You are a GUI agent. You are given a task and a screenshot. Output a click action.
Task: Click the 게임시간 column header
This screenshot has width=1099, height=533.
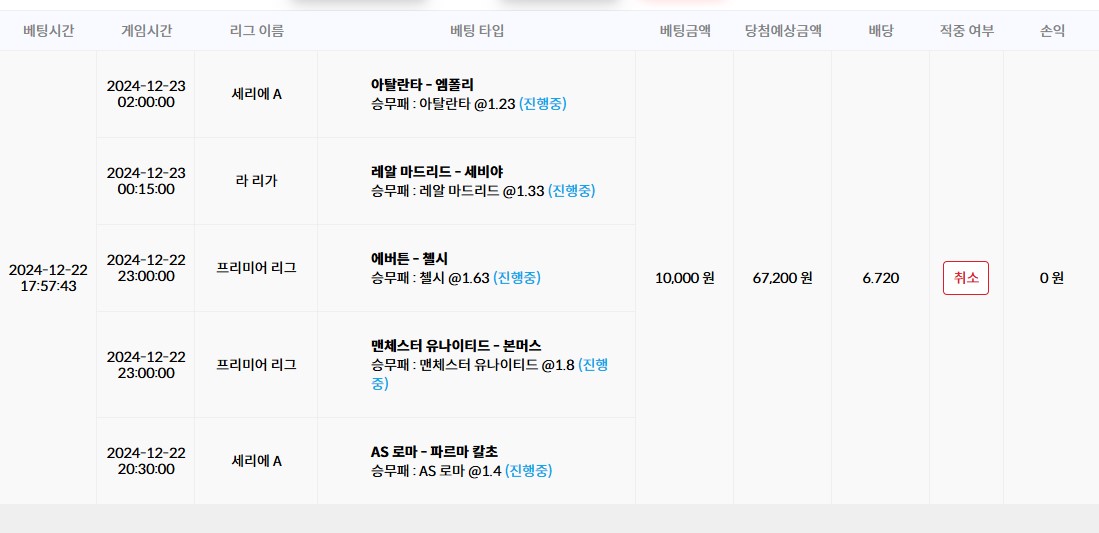click(x=146, y=31)
